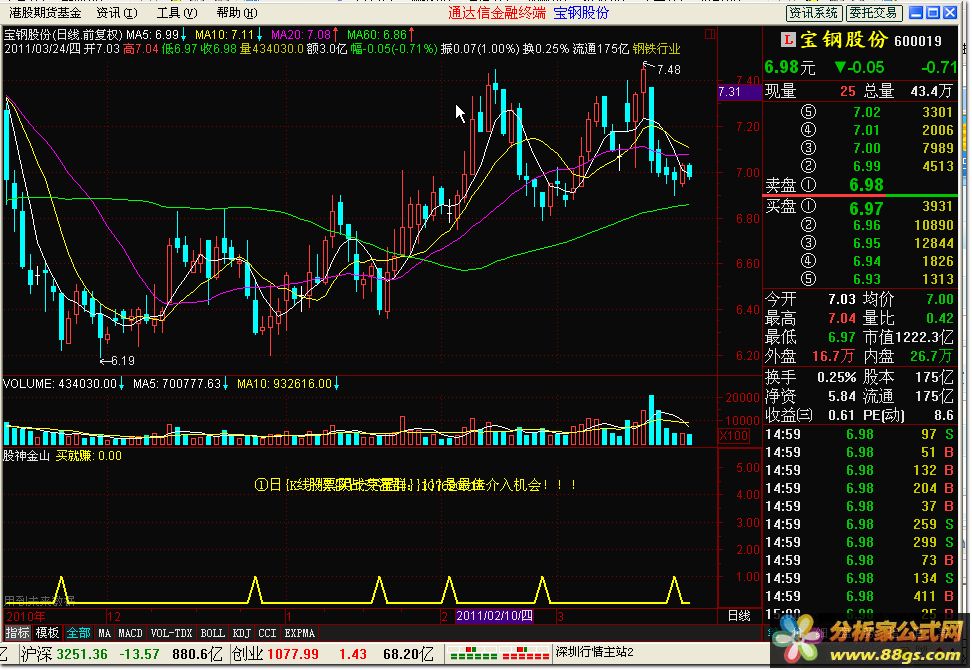Screen dimensions: 972x670
Task: Click the green signal indicator in status bar
Action: [x=474, y=653]
